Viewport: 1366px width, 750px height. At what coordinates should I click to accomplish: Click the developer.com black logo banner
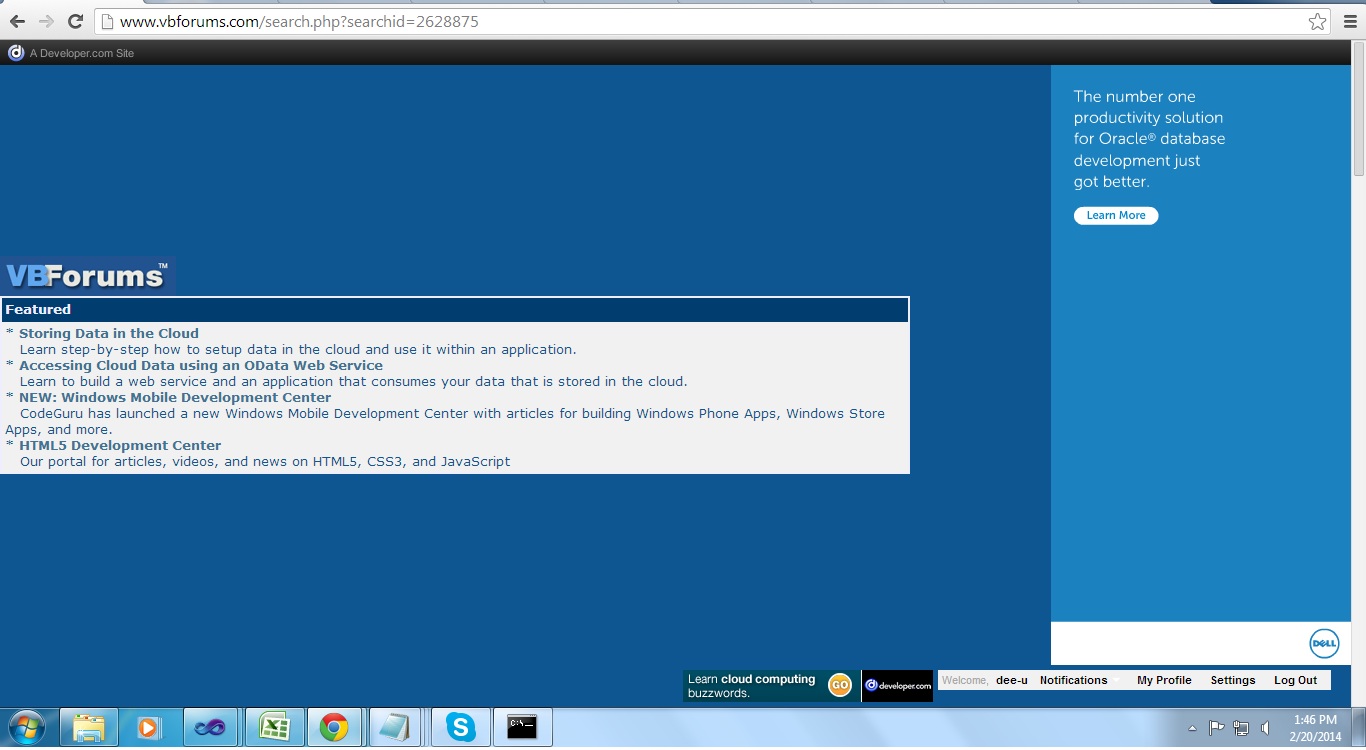[x=897, y=685]
